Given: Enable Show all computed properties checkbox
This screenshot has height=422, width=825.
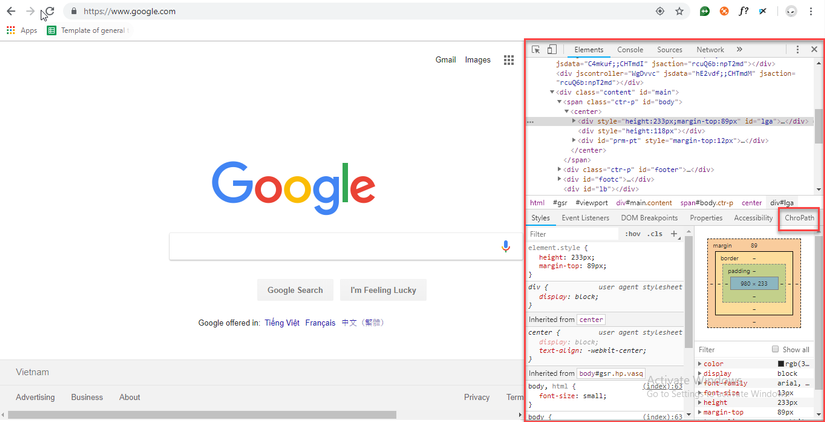Looking at the screenshot, I should (775, 349).
